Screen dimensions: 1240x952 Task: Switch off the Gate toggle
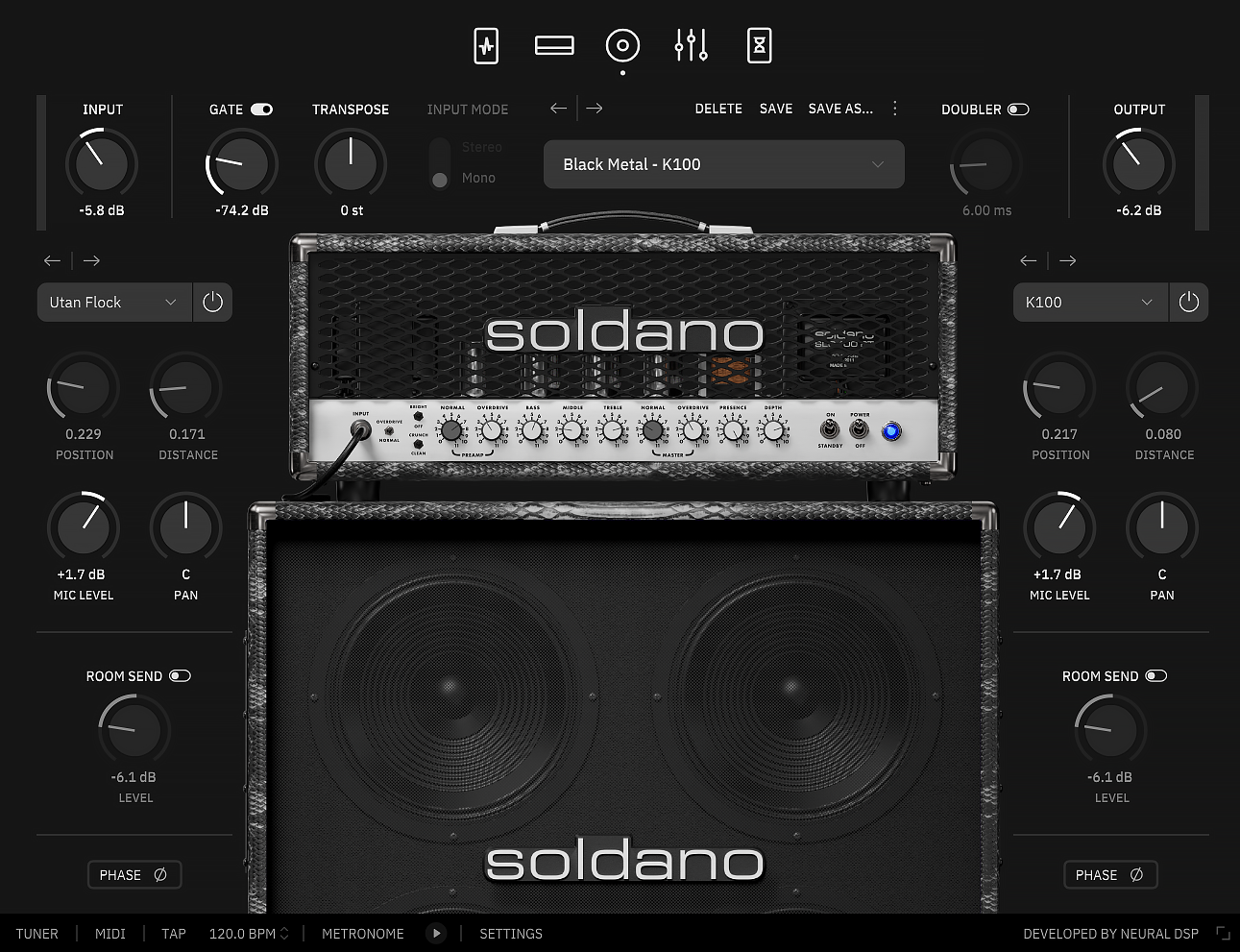262,110
